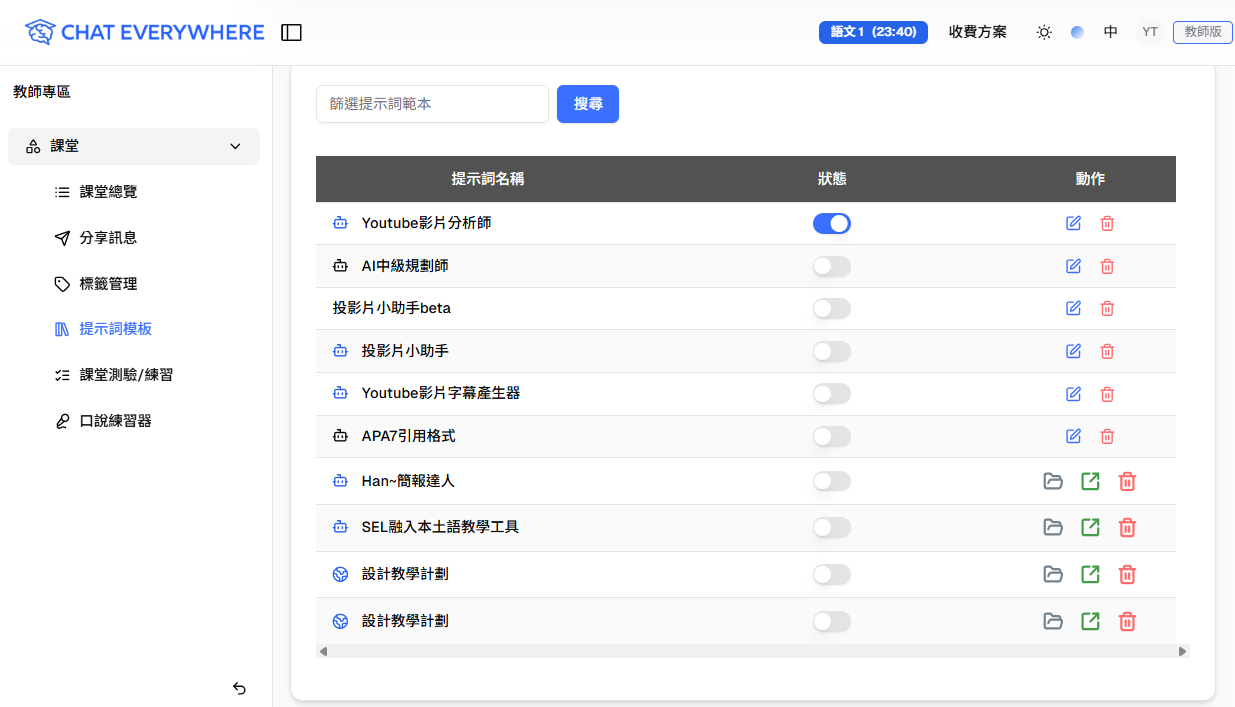
Task: Open 標籤管理 in the sidebar
Action: click(108, 284)
